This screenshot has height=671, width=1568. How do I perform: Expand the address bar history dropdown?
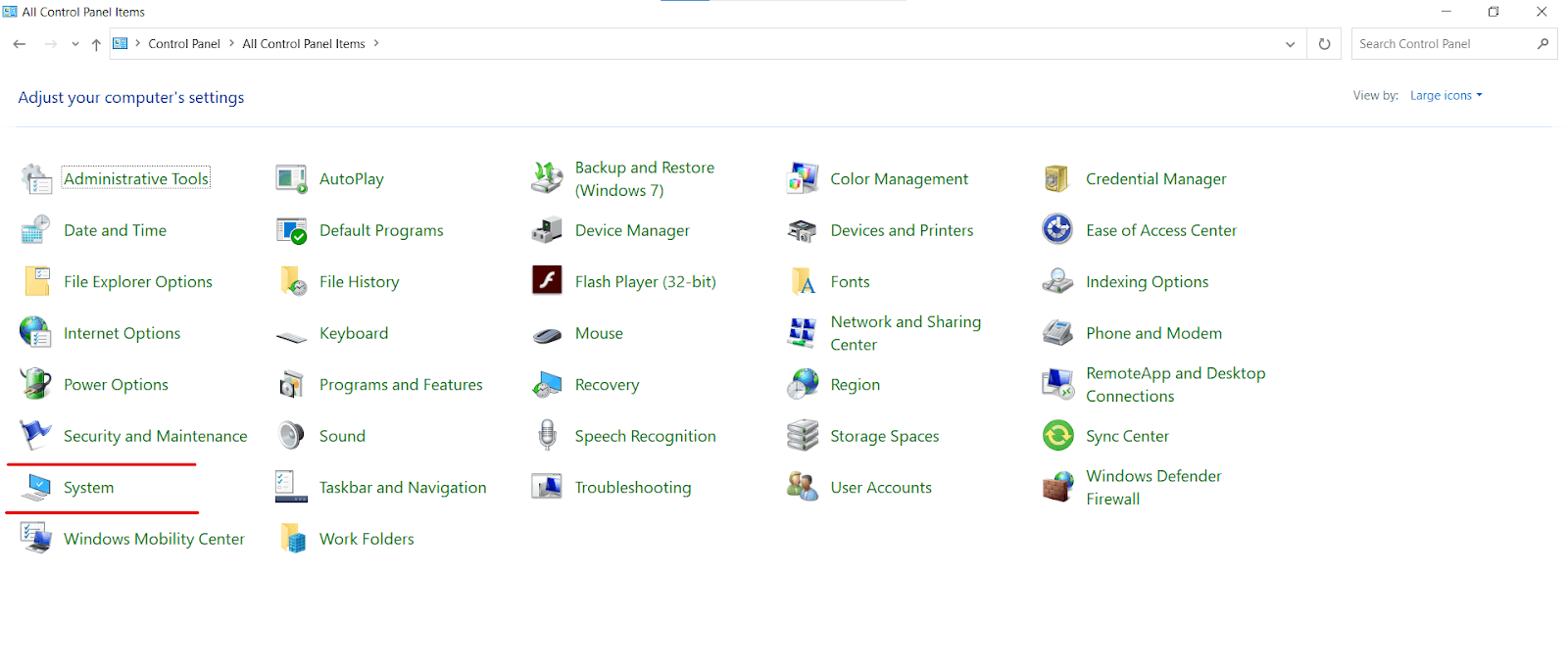pyautogui.click(x=1290, y=44)
